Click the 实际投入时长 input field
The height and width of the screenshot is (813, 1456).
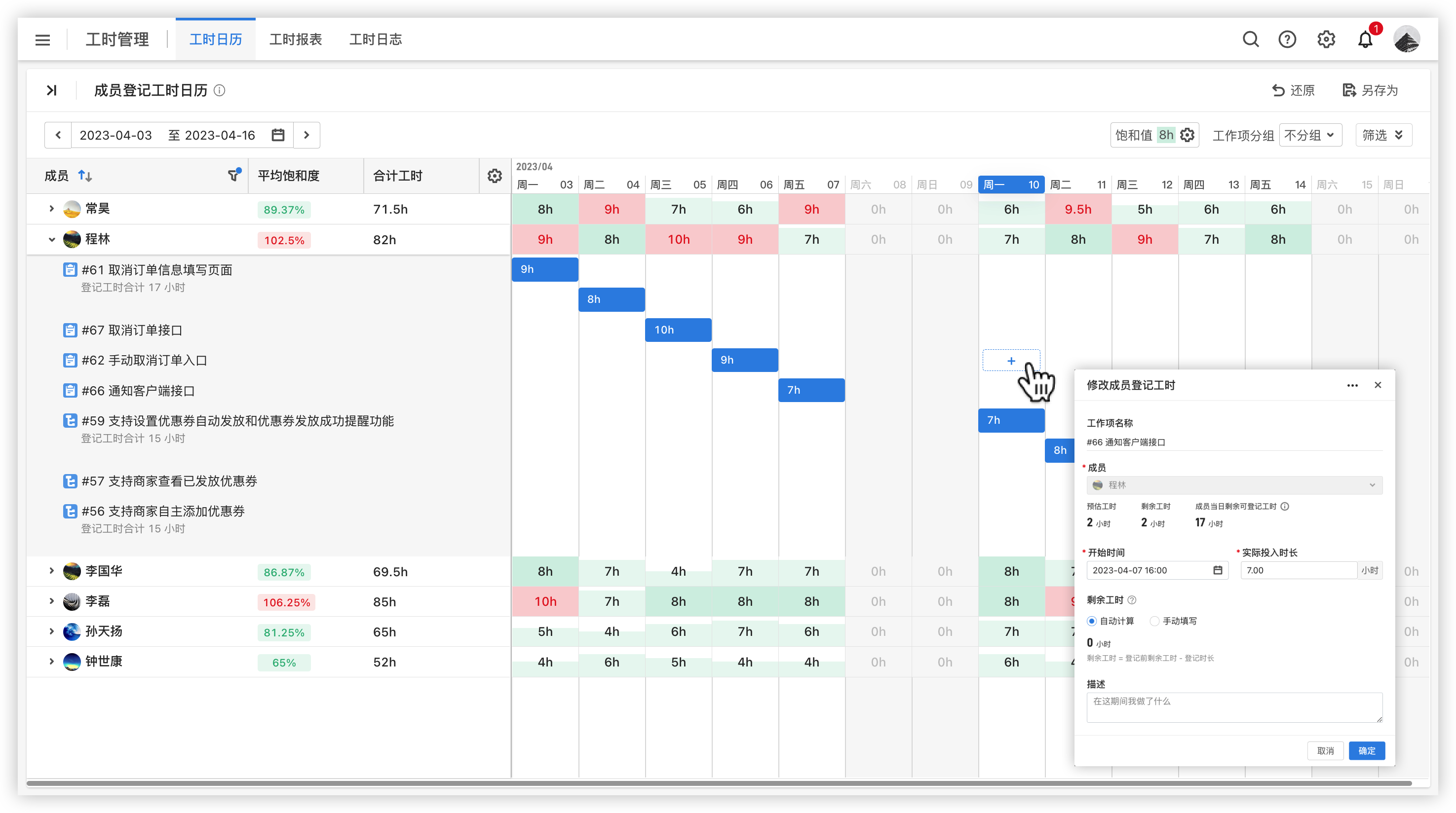click(x=1299, y=570)
